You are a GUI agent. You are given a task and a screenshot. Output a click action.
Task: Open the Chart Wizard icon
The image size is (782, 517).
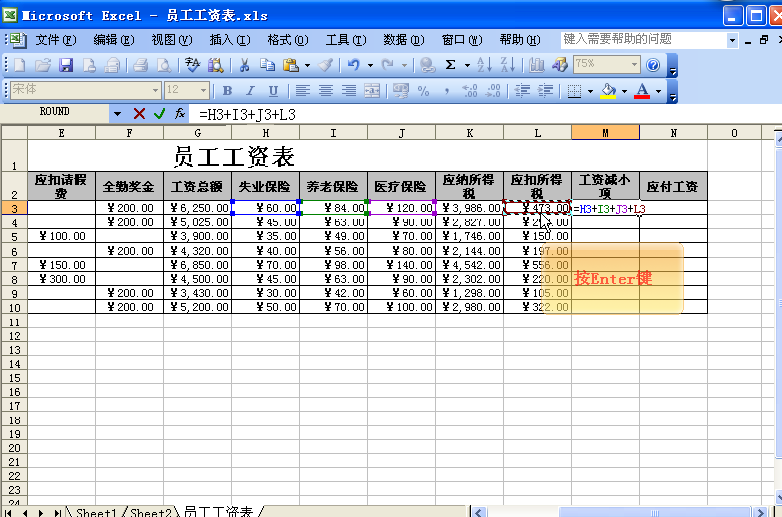tap(536, 65)
